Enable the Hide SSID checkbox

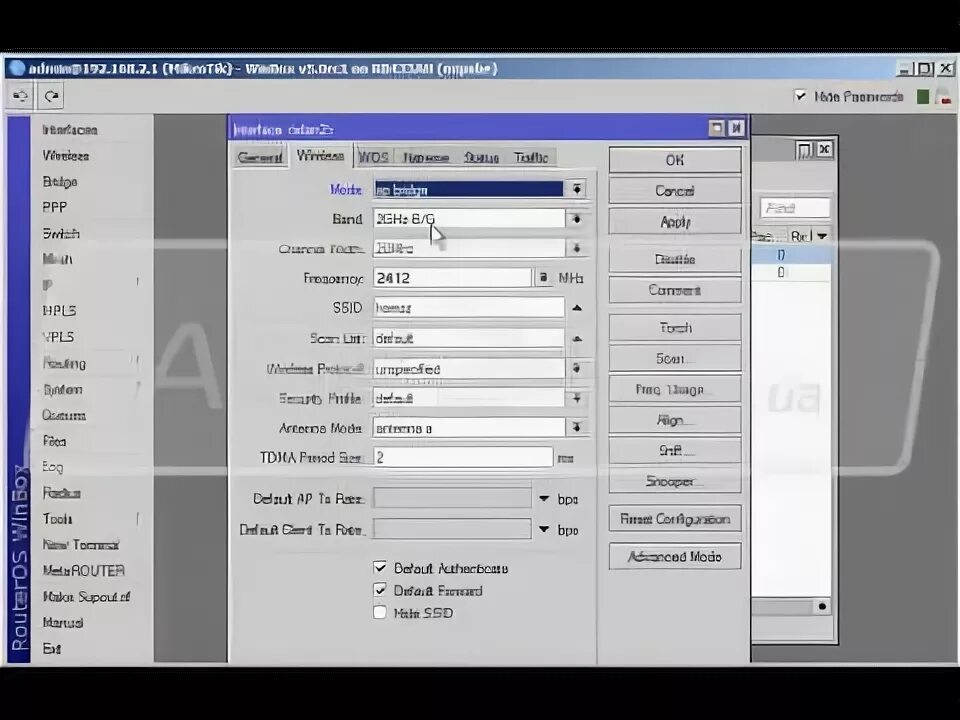(380, 612)
